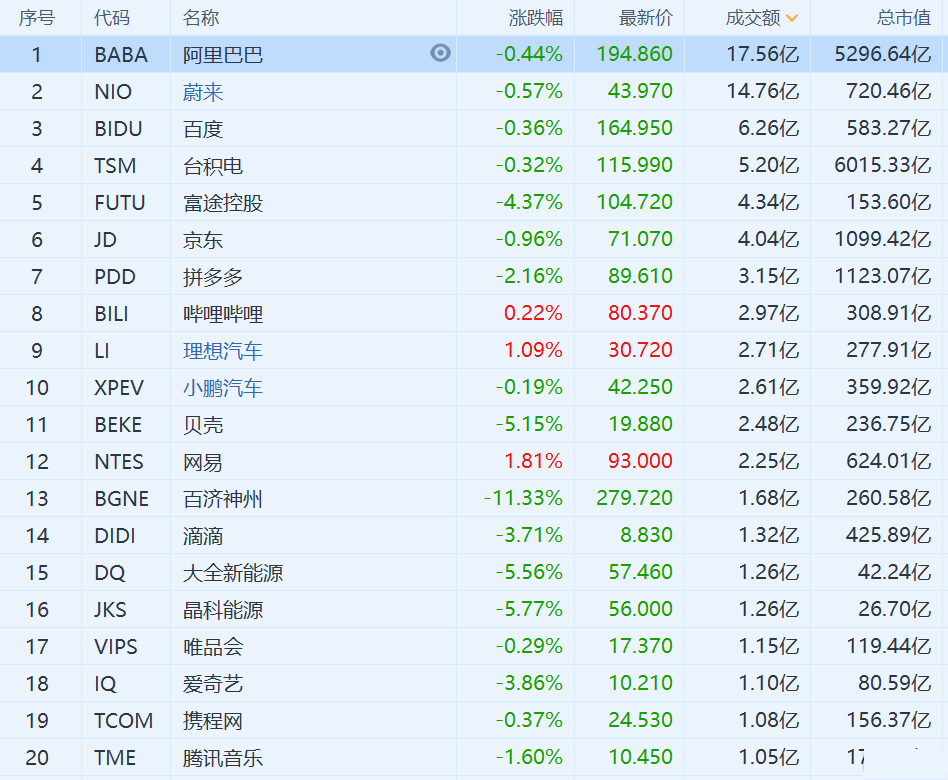Open the 小鹏汽车 stock link
The height and width of the screenshot is (780, 948).
coord(223,388)
